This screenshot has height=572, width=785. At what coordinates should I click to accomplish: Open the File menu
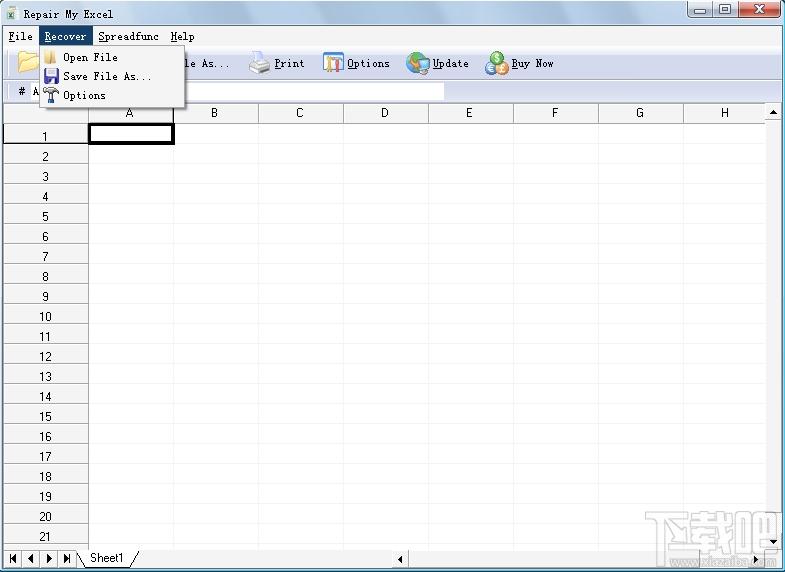(x=21, y=37)
